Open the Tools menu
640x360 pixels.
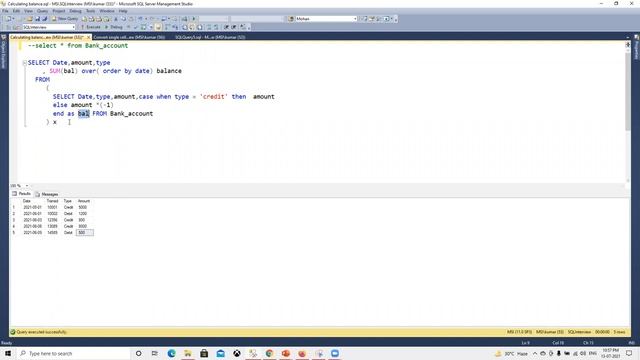coord(91,11)
